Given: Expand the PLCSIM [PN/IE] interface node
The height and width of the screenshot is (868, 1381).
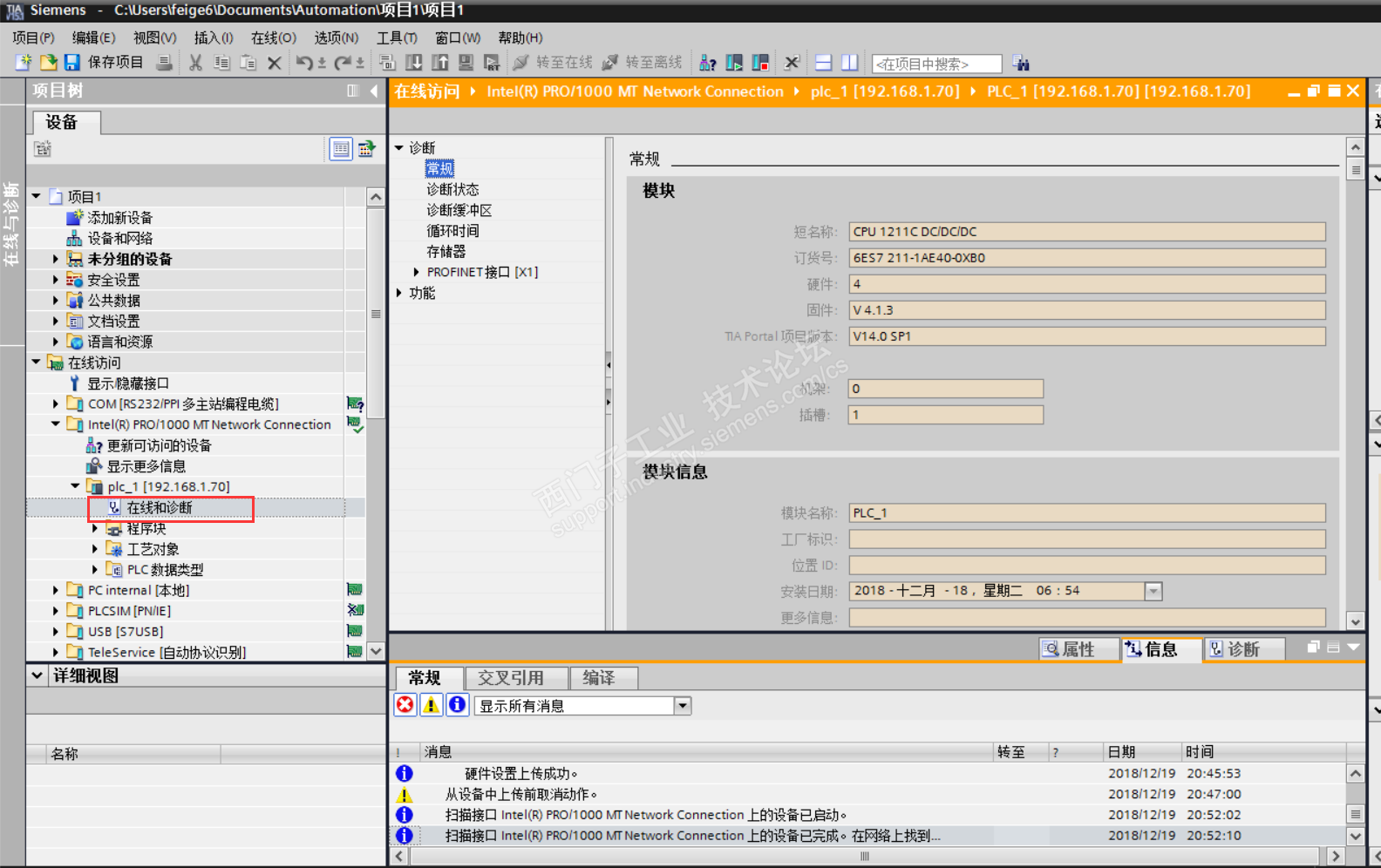Looking at the screenshot, I should pyautogui.click(x=56, y=611).
